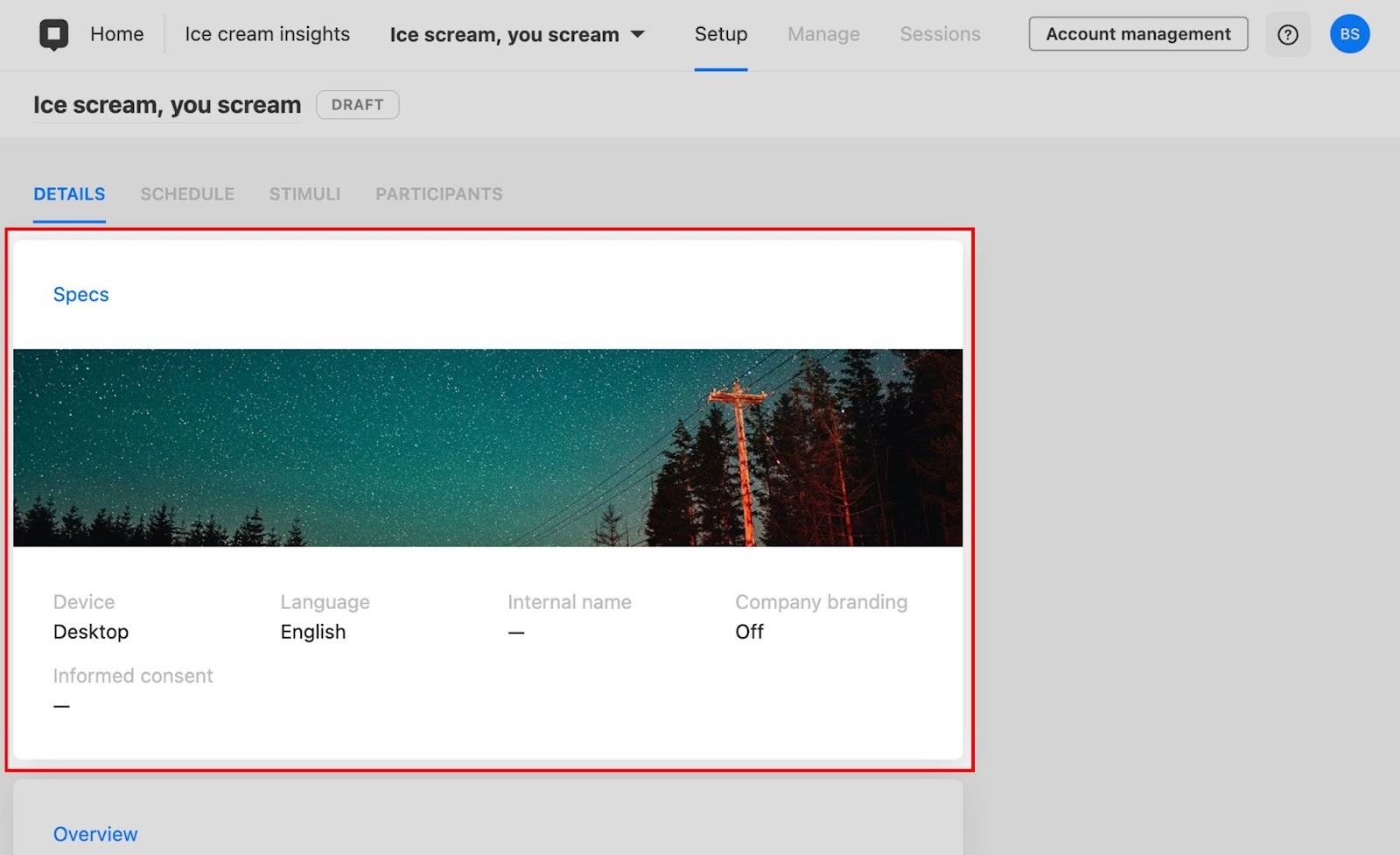Open the BS user avatar menu
Screen dimensions: 1400x855
(x=1349, y=35)
